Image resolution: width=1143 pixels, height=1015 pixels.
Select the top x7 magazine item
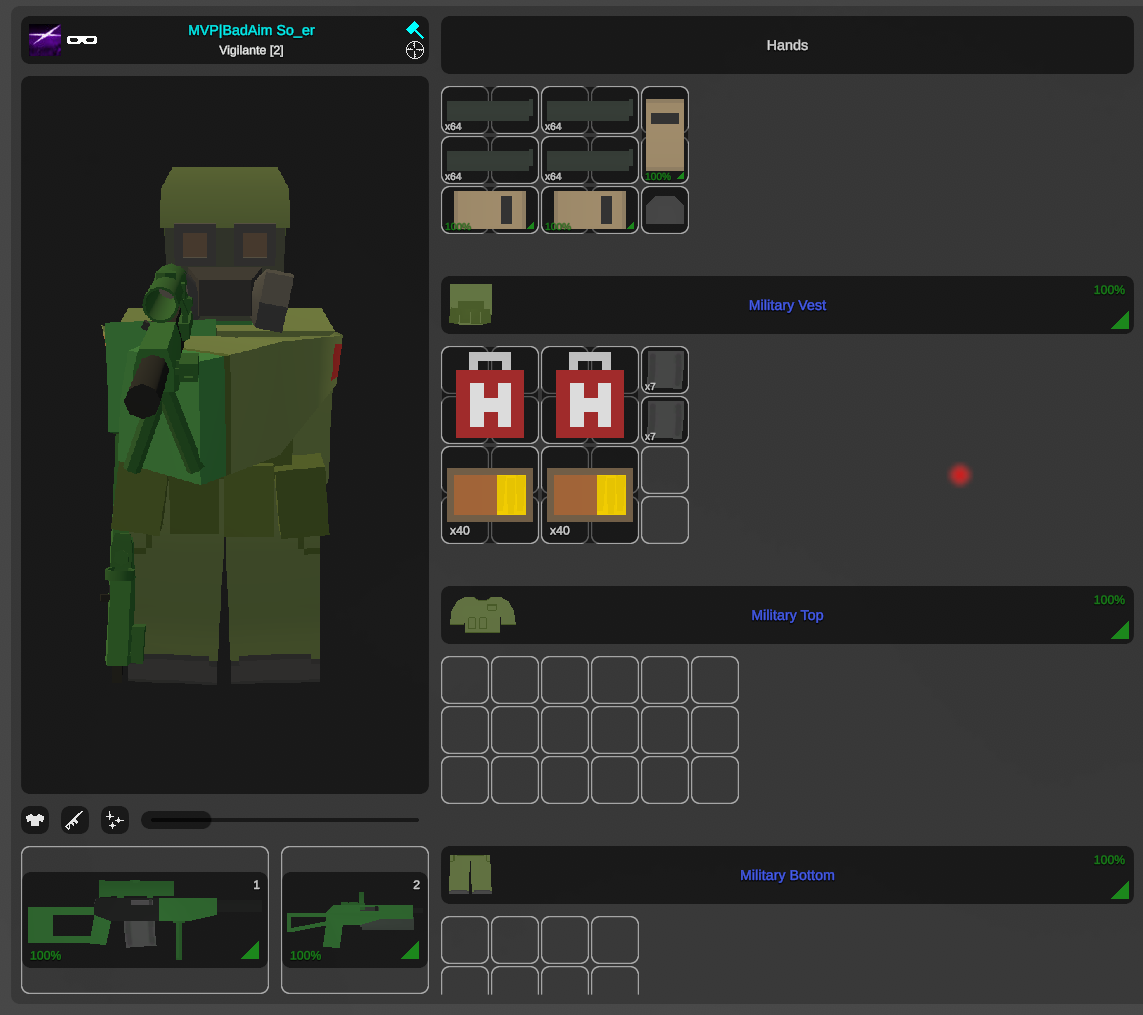(x=665, y=370)
